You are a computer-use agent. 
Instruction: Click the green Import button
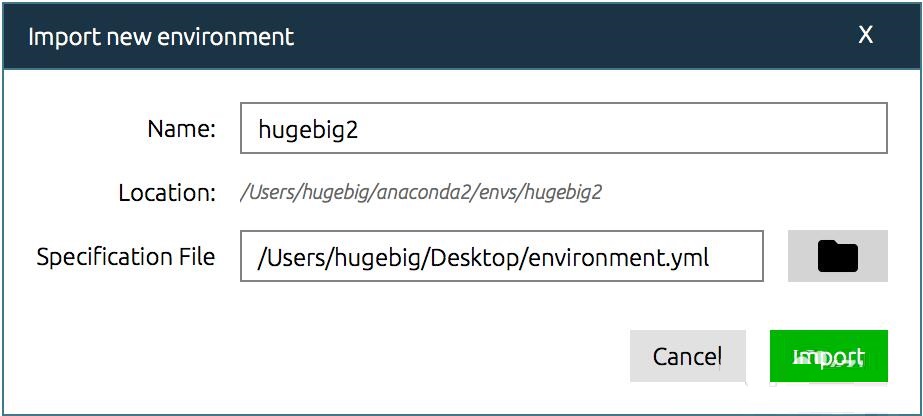[x=828, y=357]
